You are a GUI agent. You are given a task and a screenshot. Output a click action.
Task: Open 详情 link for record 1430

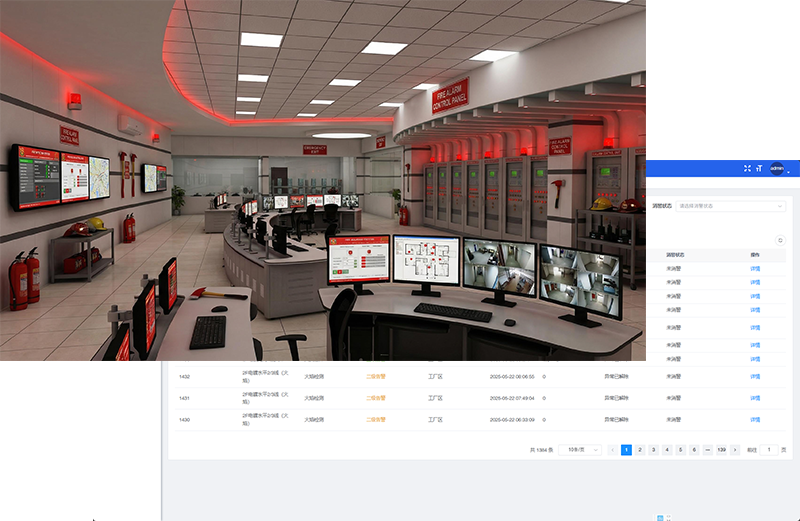(x=755, y=419)
